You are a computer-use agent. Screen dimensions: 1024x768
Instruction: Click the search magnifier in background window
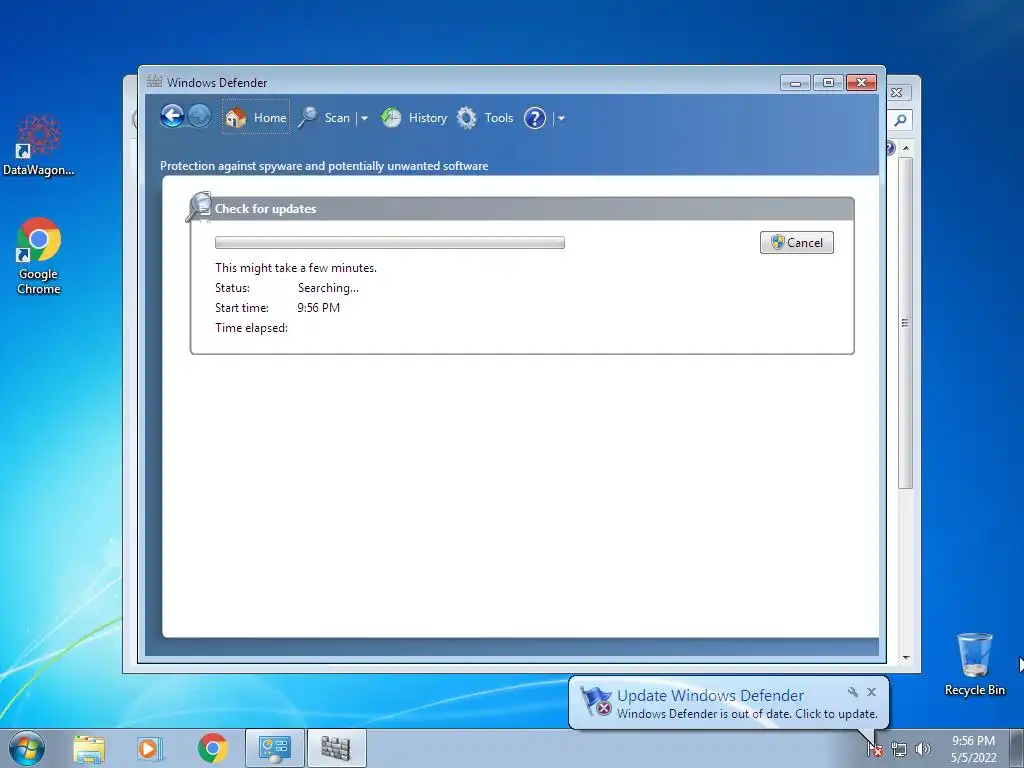901,120
